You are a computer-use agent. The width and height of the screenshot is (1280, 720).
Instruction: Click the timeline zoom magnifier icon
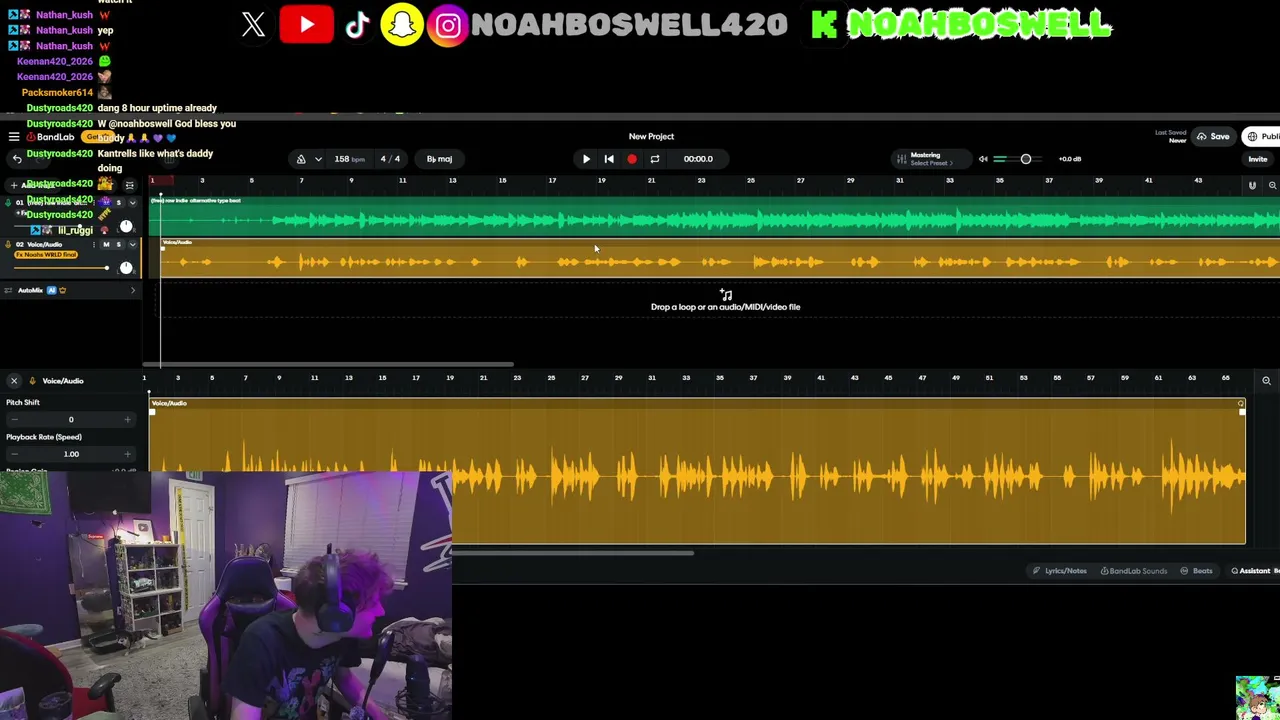point(1272,185)
